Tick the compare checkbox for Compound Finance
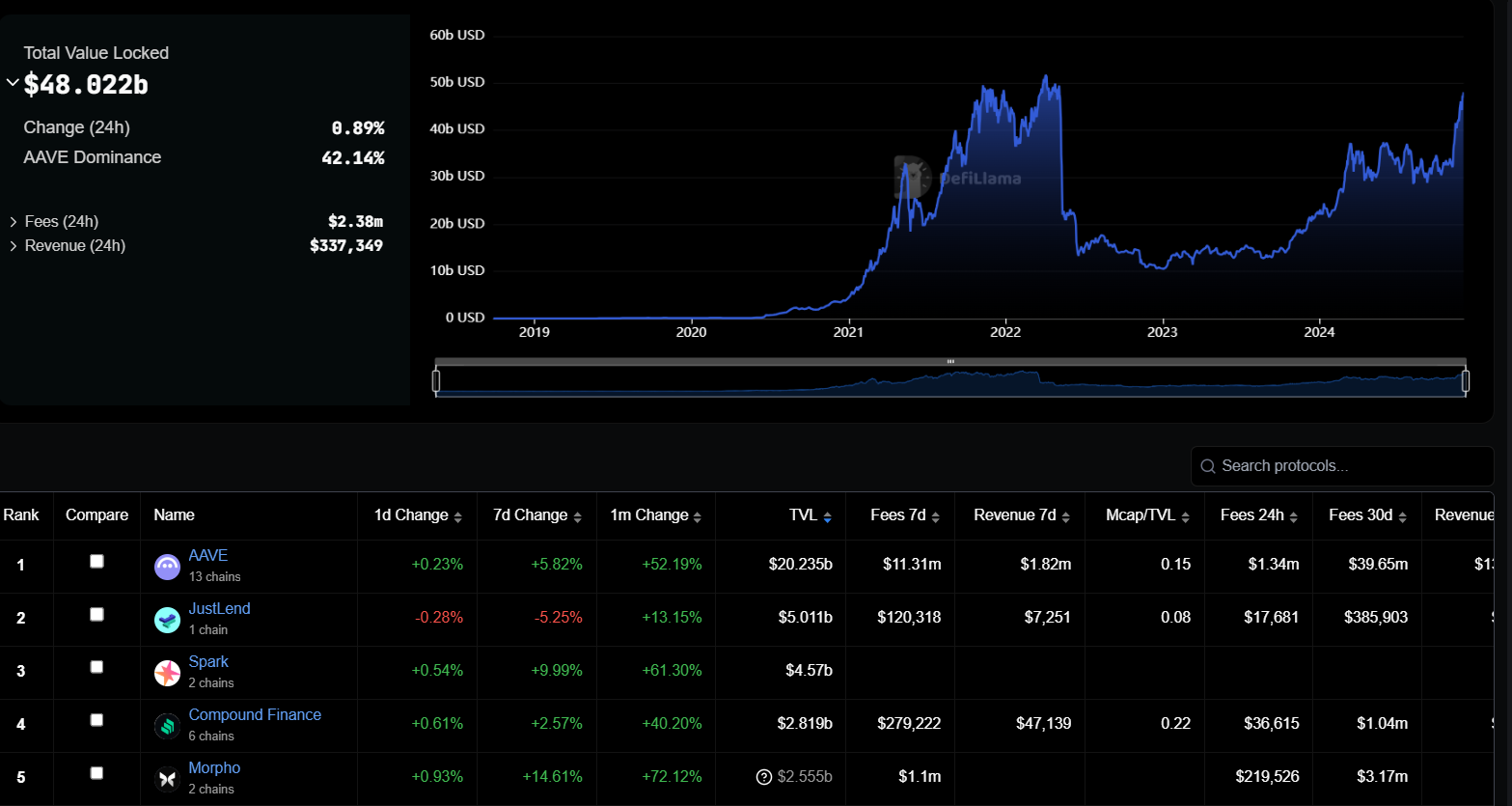Image resolution: width=1512 pixels, height=806 pixels. coord(96,720)
